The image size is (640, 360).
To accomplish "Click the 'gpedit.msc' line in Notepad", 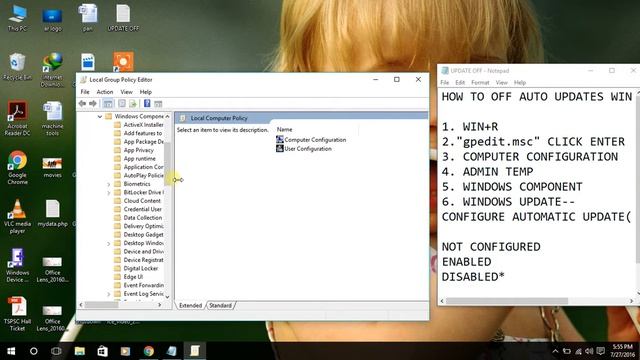I will tap(533, 142).
